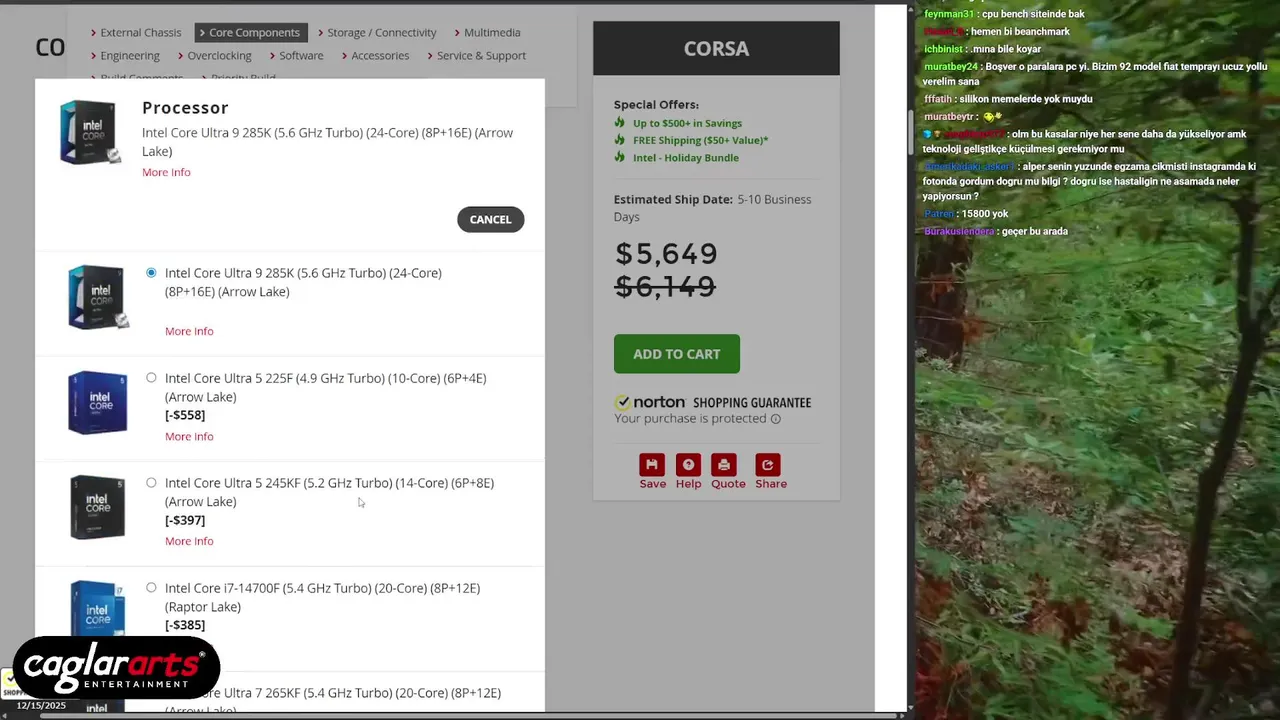Click the CANCEL button
Image resolution: width=1280 pixels, height=720 pixels.
[490, 220]
